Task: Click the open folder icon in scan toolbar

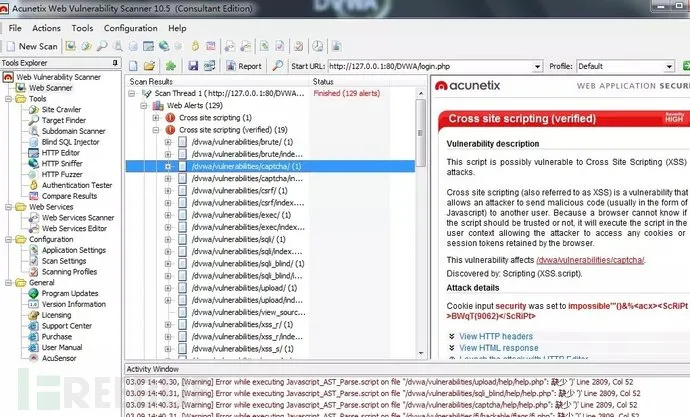Action: [149, 66]
